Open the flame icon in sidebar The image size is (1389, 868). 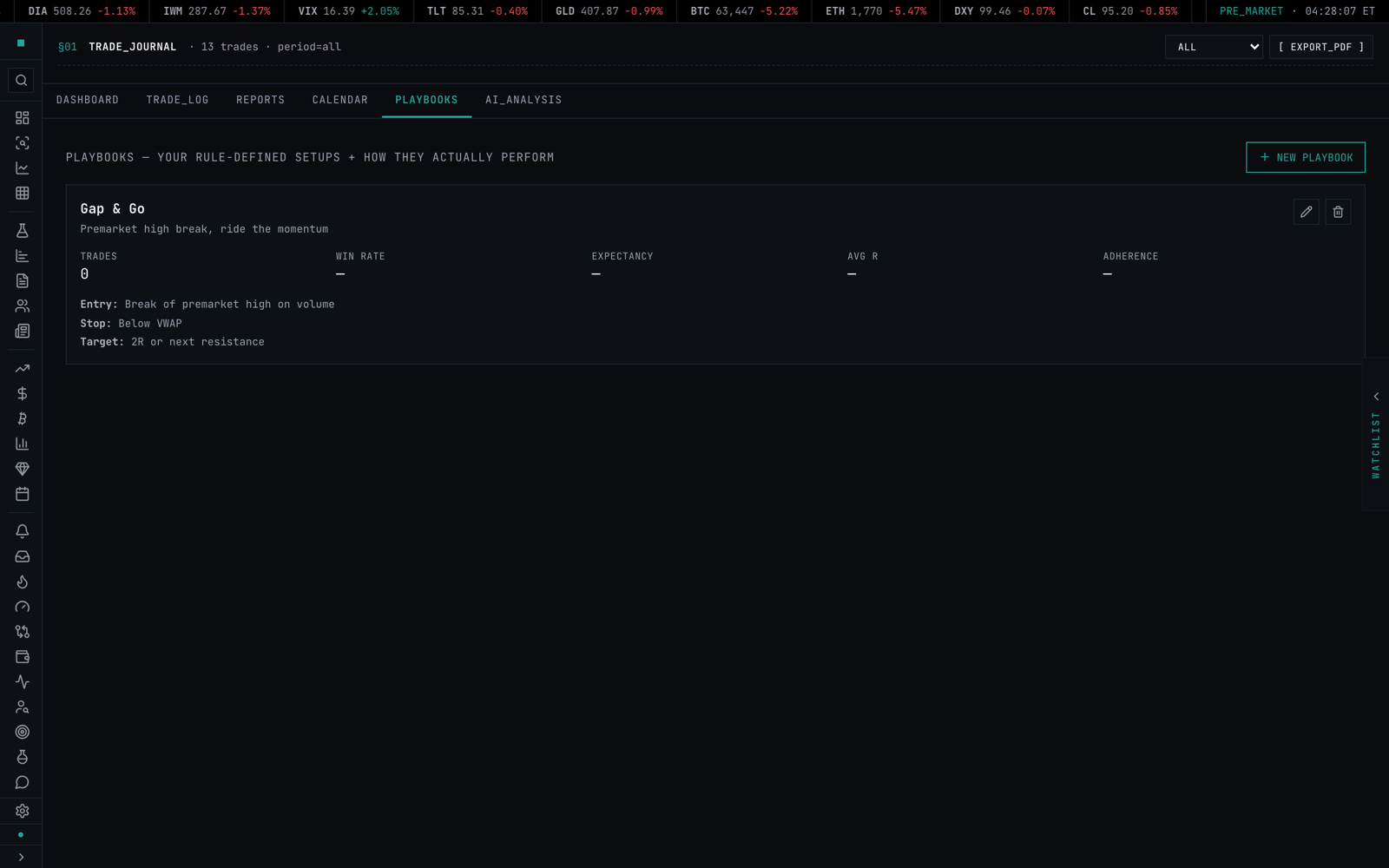coord(22,582)
